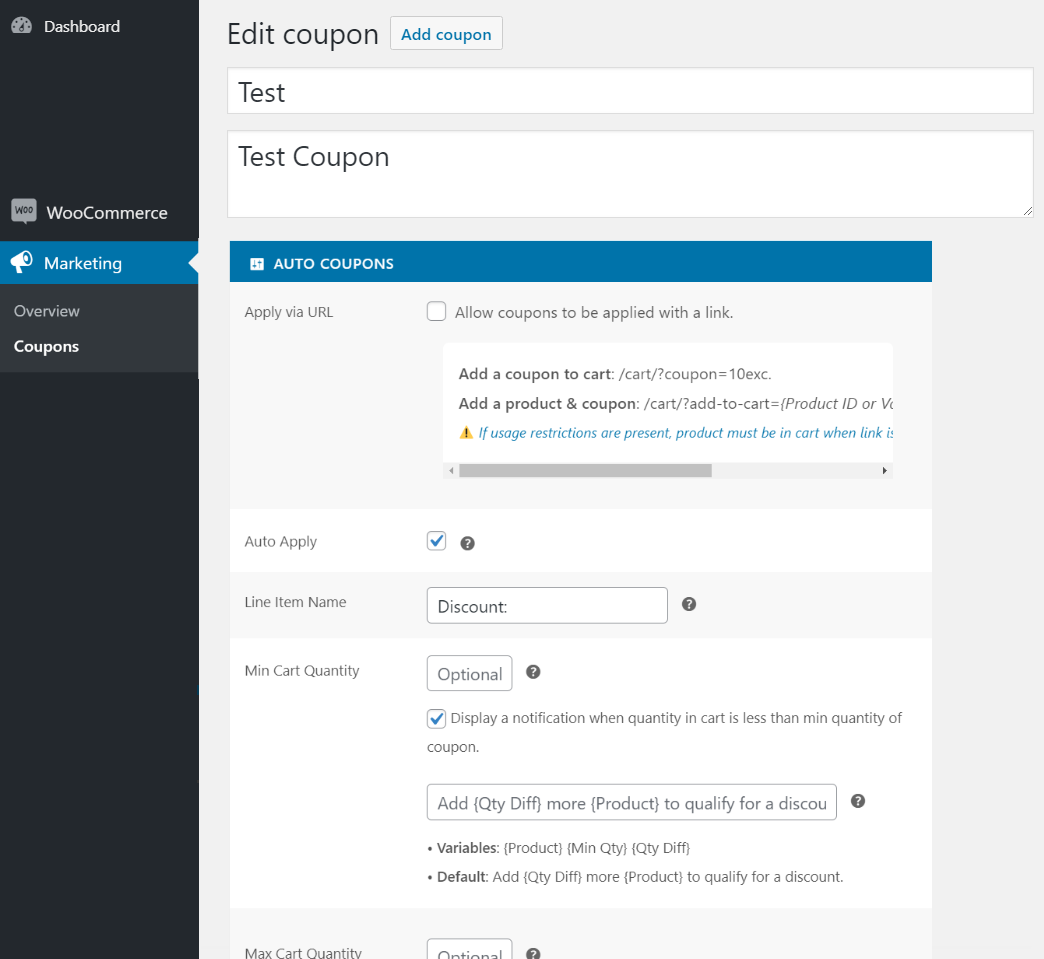Click the Edit coupon heading
The width and height of the screenshot is (1044, 959).
(x=303, y=34)
